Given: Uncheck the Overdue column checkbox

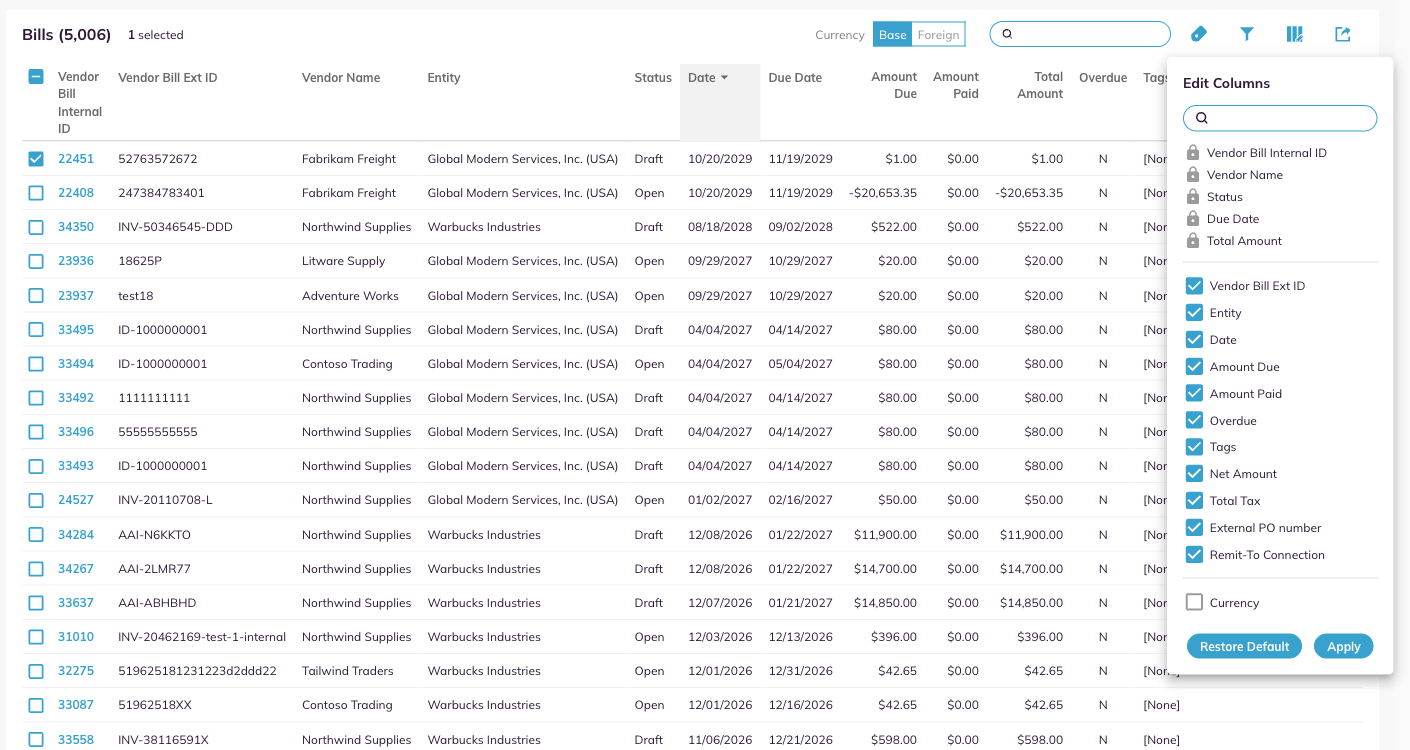Looking at the screenshot, I should point(1194,421).
